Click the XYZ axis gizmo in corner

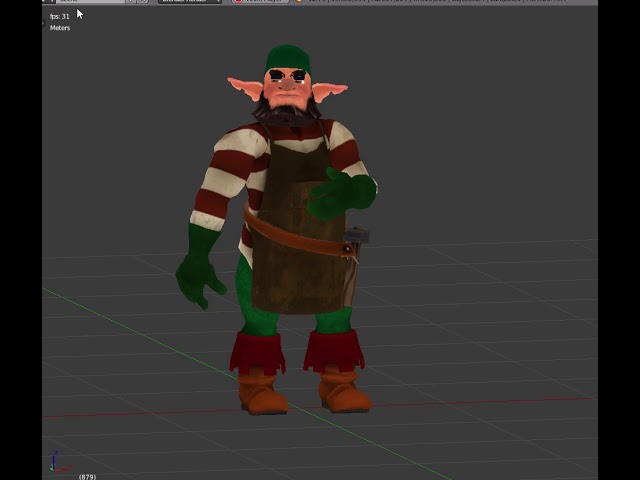[x=59, y=462]
